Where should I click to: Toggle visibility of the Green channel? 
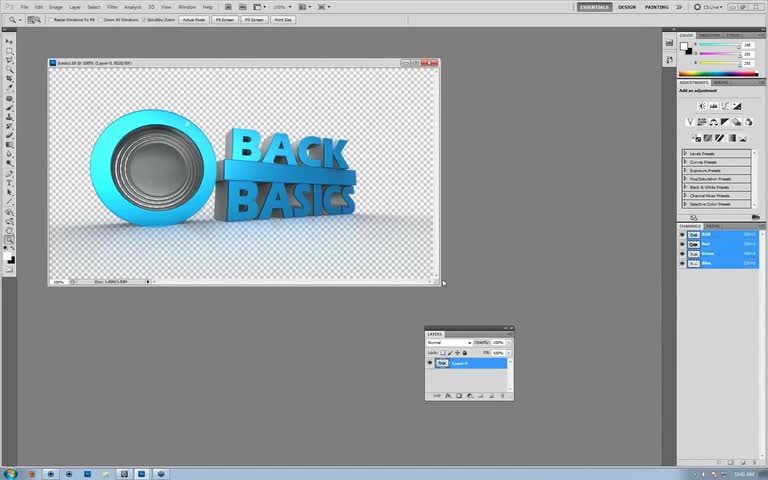pos(682,254)
